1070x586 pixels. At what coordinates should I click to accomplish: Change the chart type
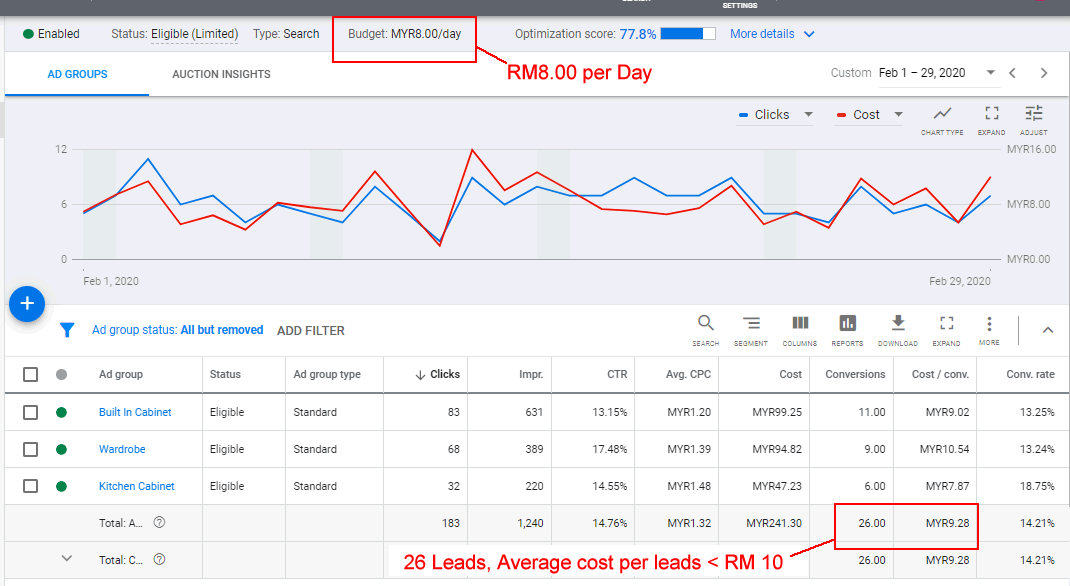942,118
